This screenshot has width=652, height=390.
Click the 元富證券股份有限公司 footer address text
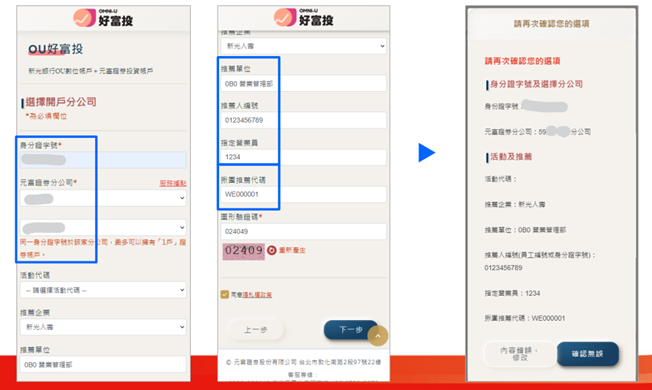304,363
